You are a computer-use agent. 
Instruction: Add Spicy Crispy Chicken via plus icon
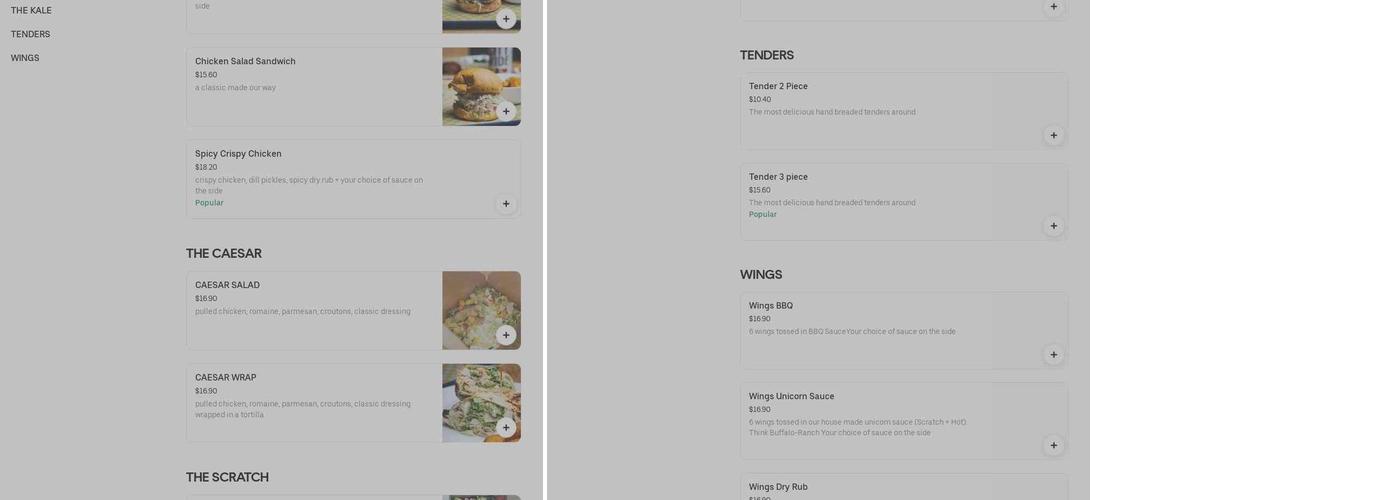click(506, 204)
